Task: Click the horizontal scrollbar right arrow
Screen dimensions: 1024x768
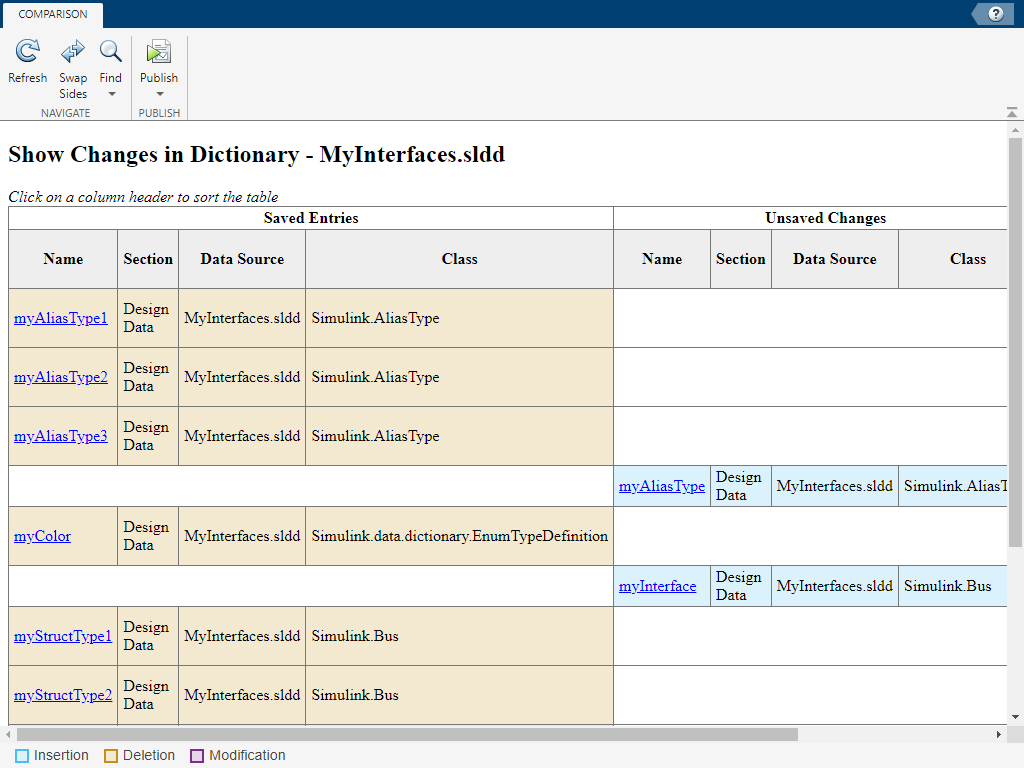Action: (997, 734)
